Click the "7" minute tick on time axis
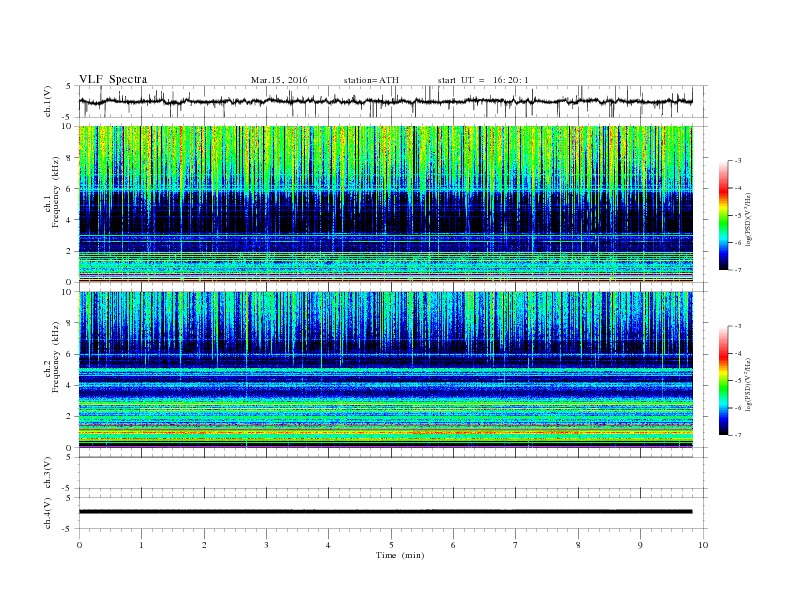Screen dimensions: 792x612 [x=515, y=545]
